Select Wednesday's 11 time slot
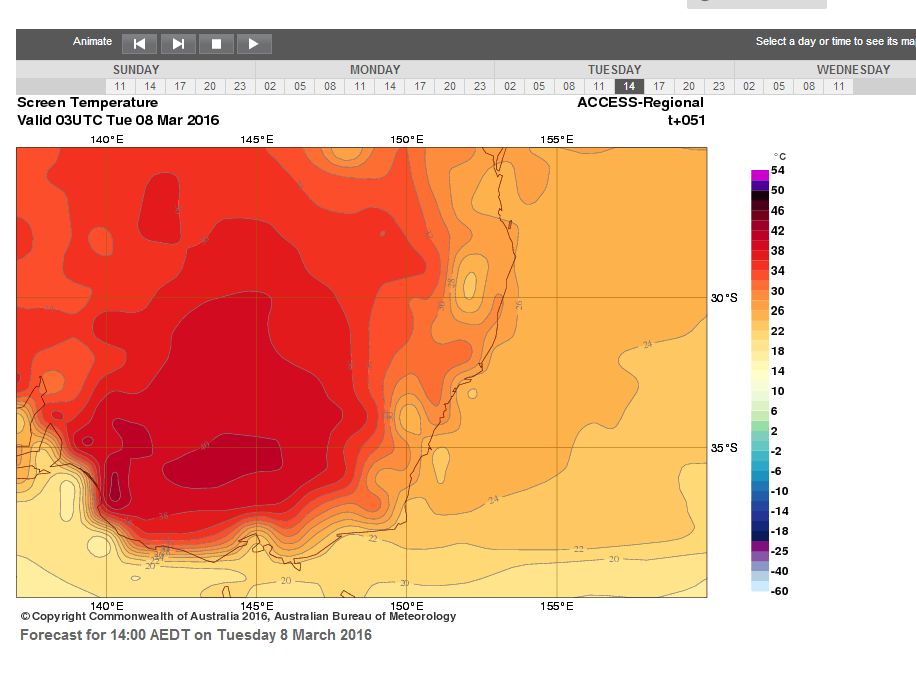This screenshot has width=916, height=678. tap(839, 86)
